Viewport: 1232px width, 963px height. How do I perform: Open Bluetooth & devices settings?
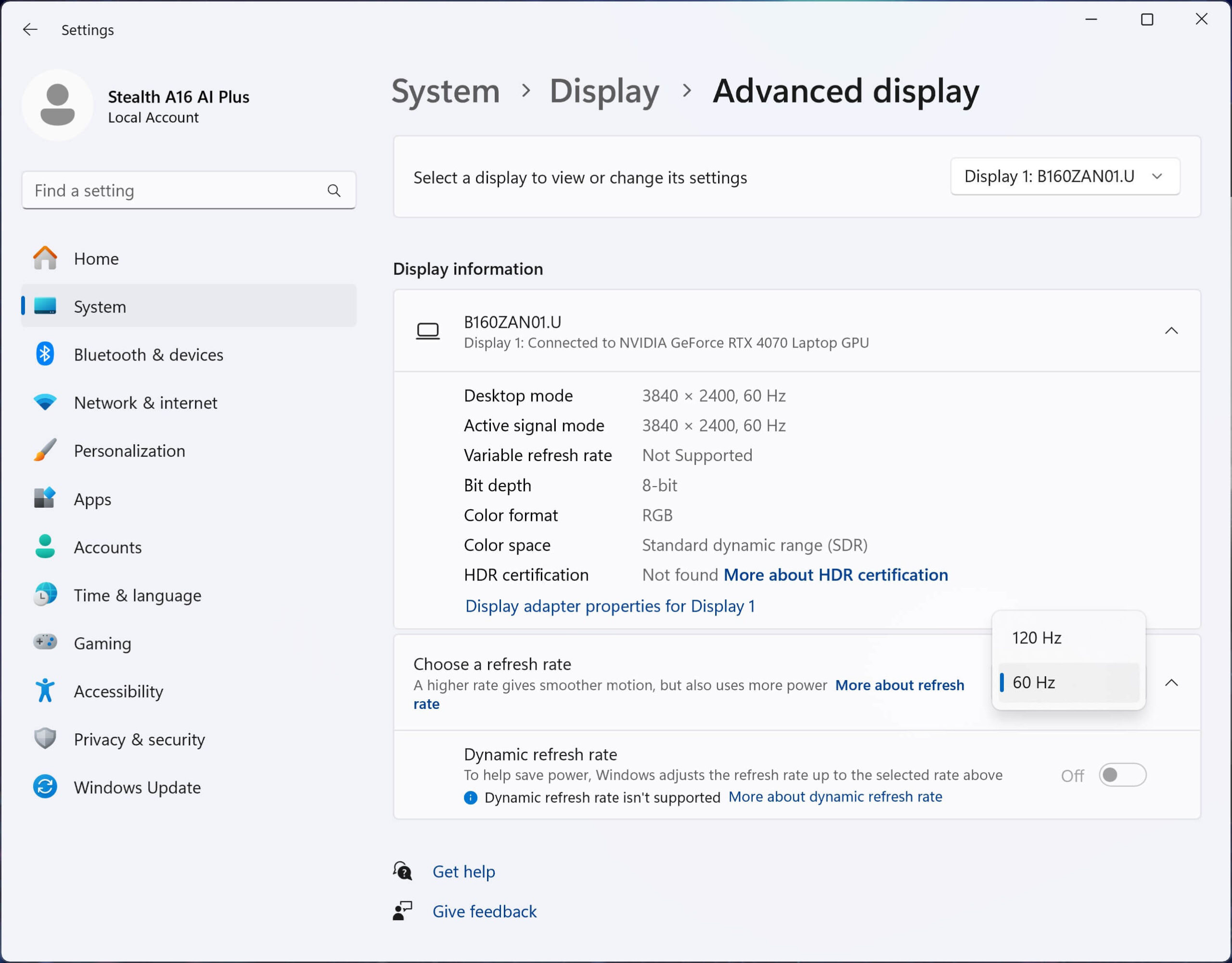(189, 354)
